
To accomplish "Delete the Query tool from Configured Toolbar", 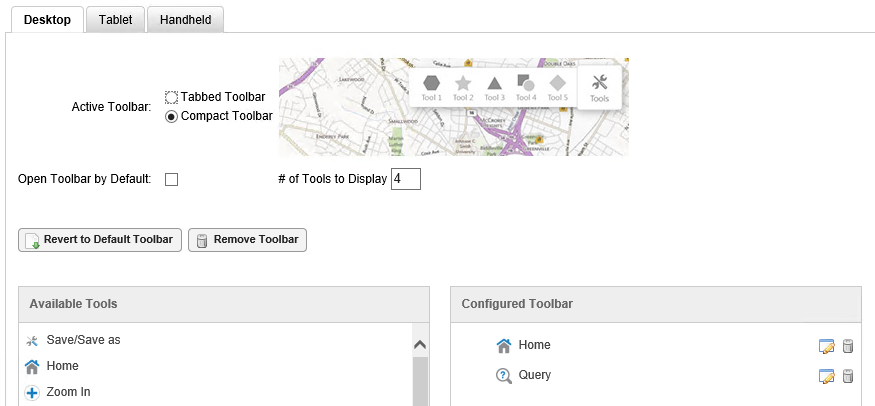I will click(848, 376).
